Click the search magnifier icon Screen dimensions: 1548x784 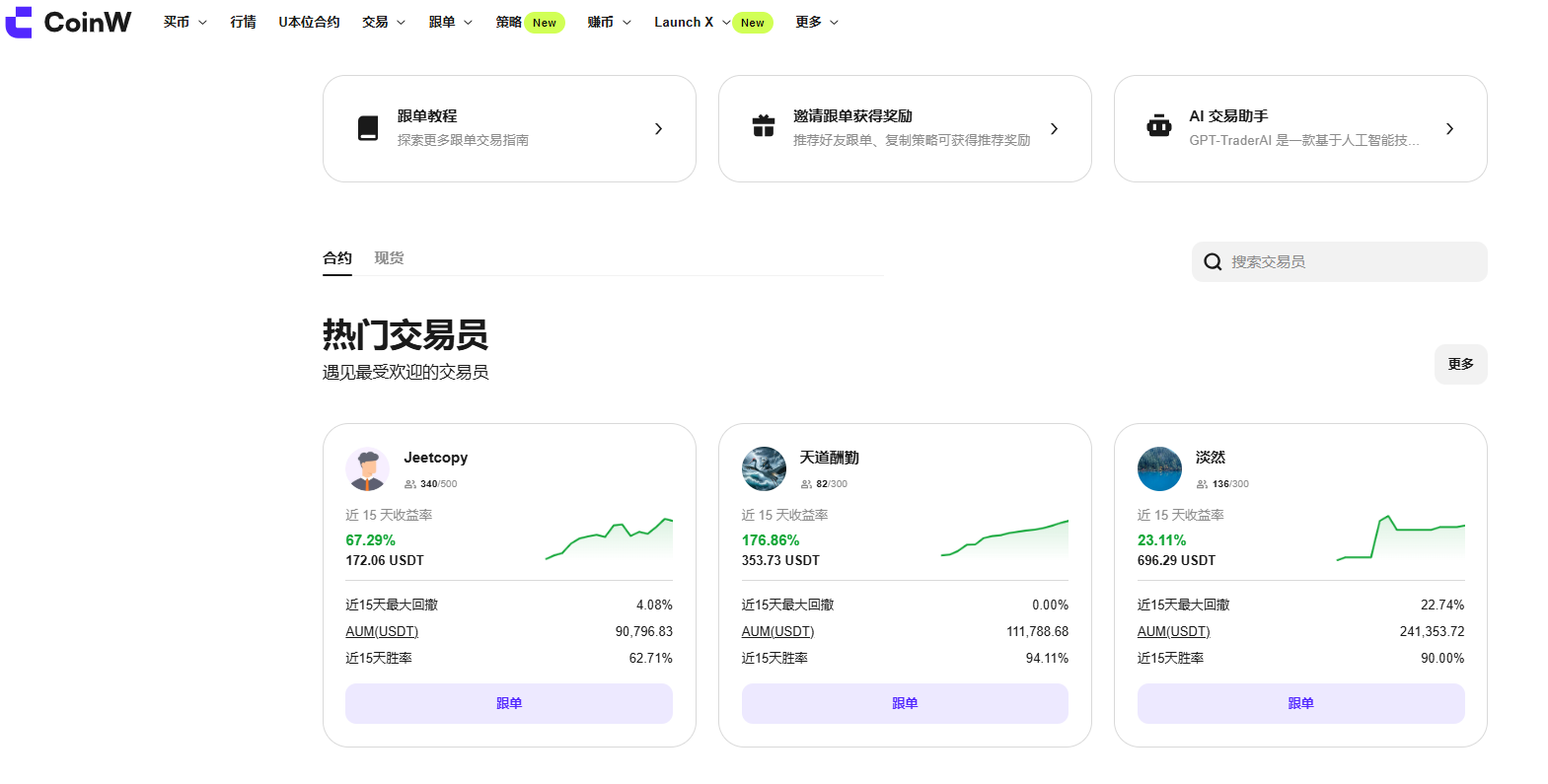pyautogui.click(x=1214, y=262)
